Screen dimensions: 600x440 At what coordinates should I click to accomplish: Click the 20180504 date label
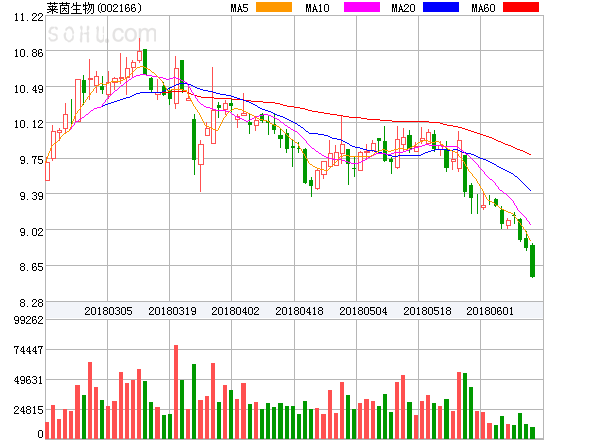coord(363,311)
